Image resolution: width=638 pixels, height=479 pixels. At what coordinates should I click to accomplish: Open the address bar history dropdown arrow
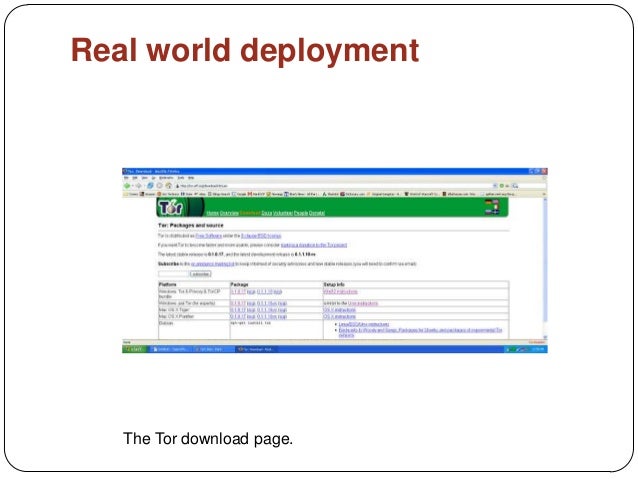click(x=495, y=186)
